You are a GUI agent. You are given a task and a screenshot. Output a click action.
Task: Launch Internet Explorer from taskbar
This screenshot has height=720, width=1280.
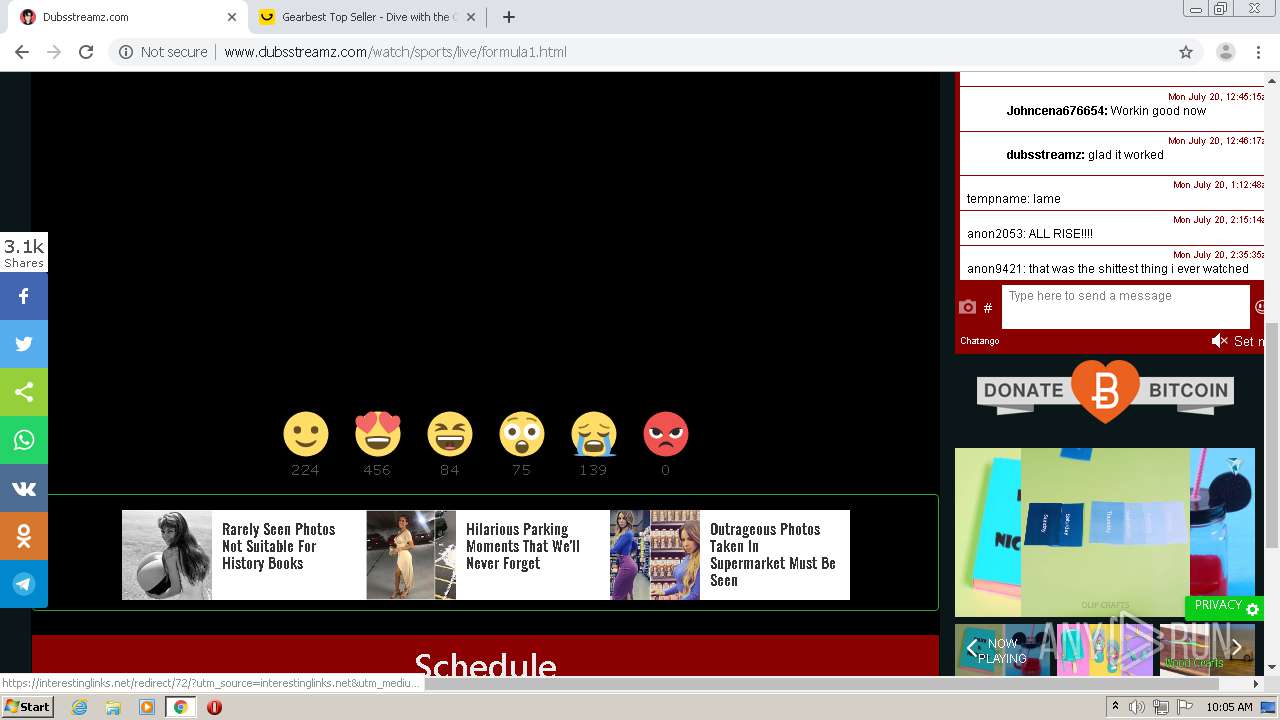79,707
